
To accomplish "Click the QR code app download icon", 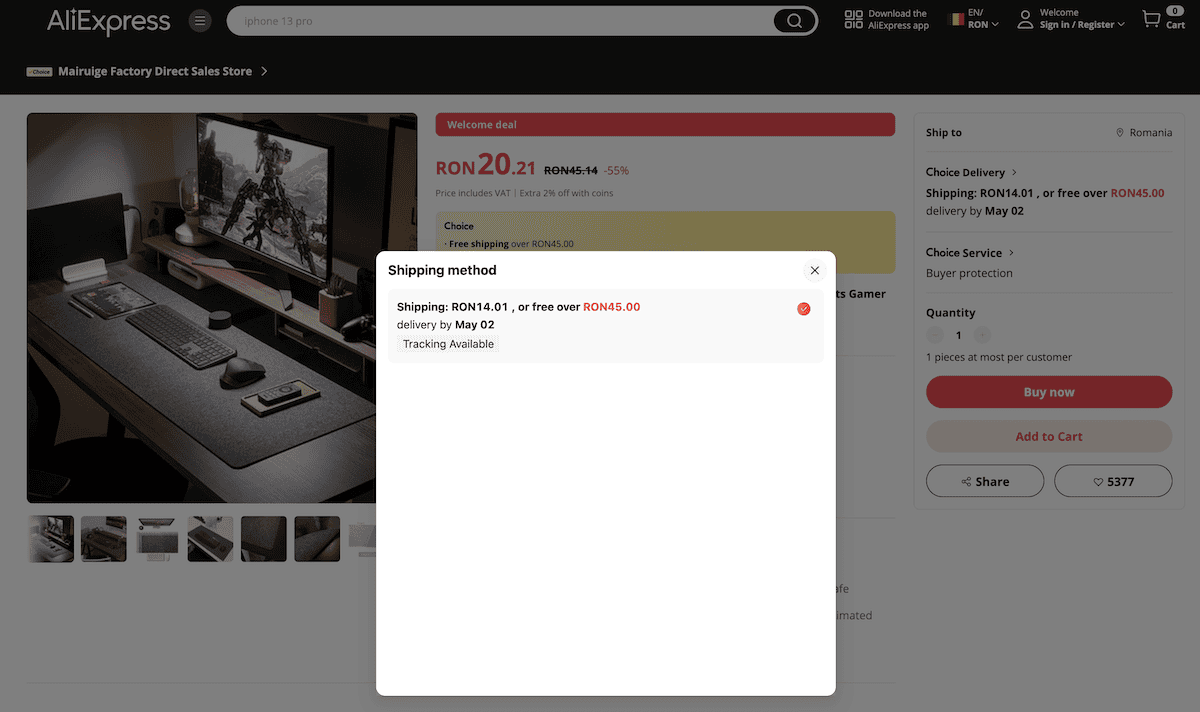I will click(x=853, y=20).
